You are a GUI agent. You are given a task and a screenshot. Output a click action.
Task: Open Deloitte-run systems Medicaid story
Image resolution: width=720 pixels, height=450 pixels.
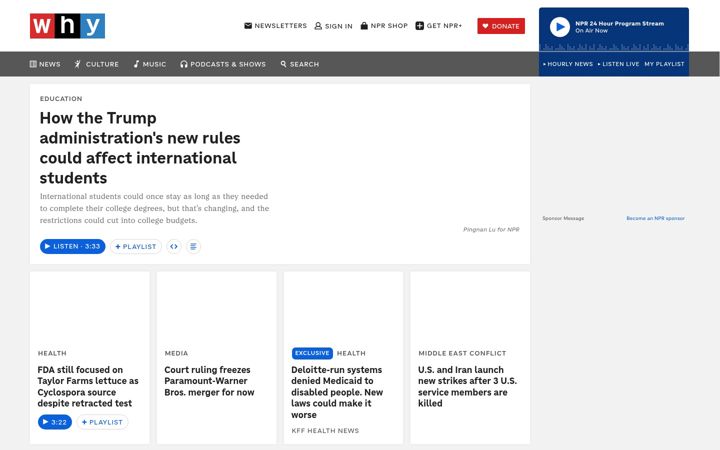[337, 392]
